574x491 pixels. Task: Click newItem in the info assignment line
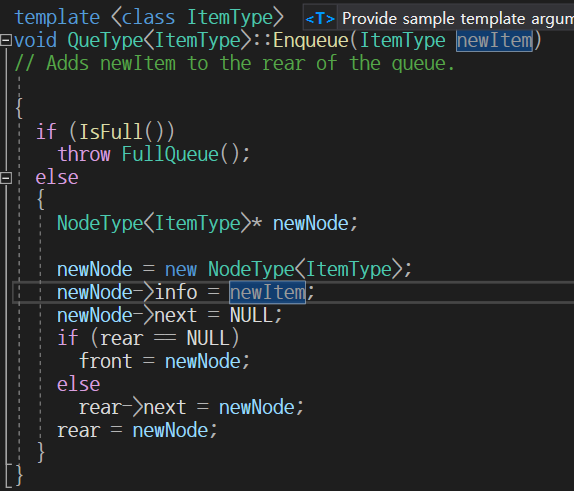(267, 292)
